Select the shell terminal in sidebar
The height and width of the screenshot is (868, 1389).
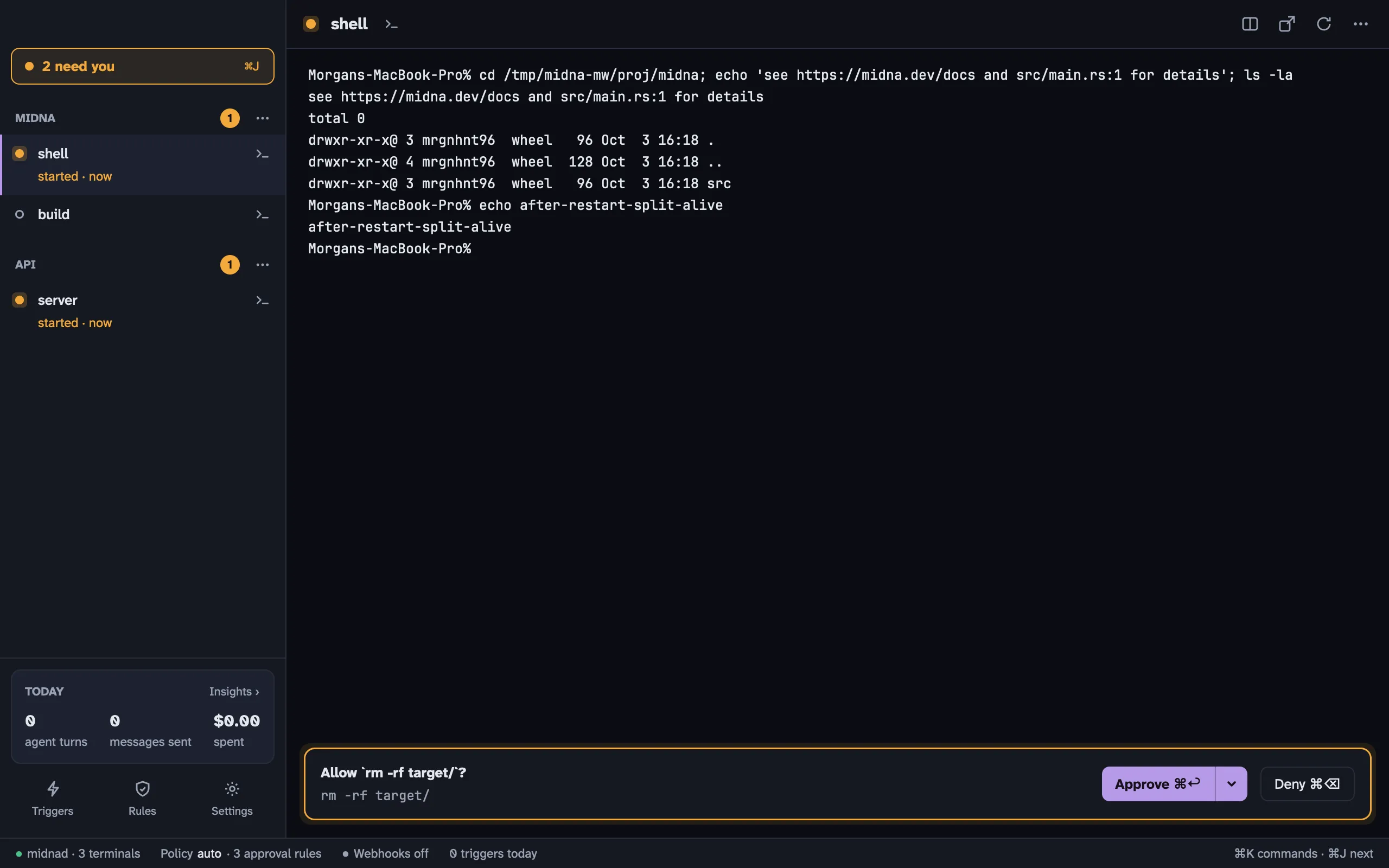pyautogui.click(x=143, y=165)
